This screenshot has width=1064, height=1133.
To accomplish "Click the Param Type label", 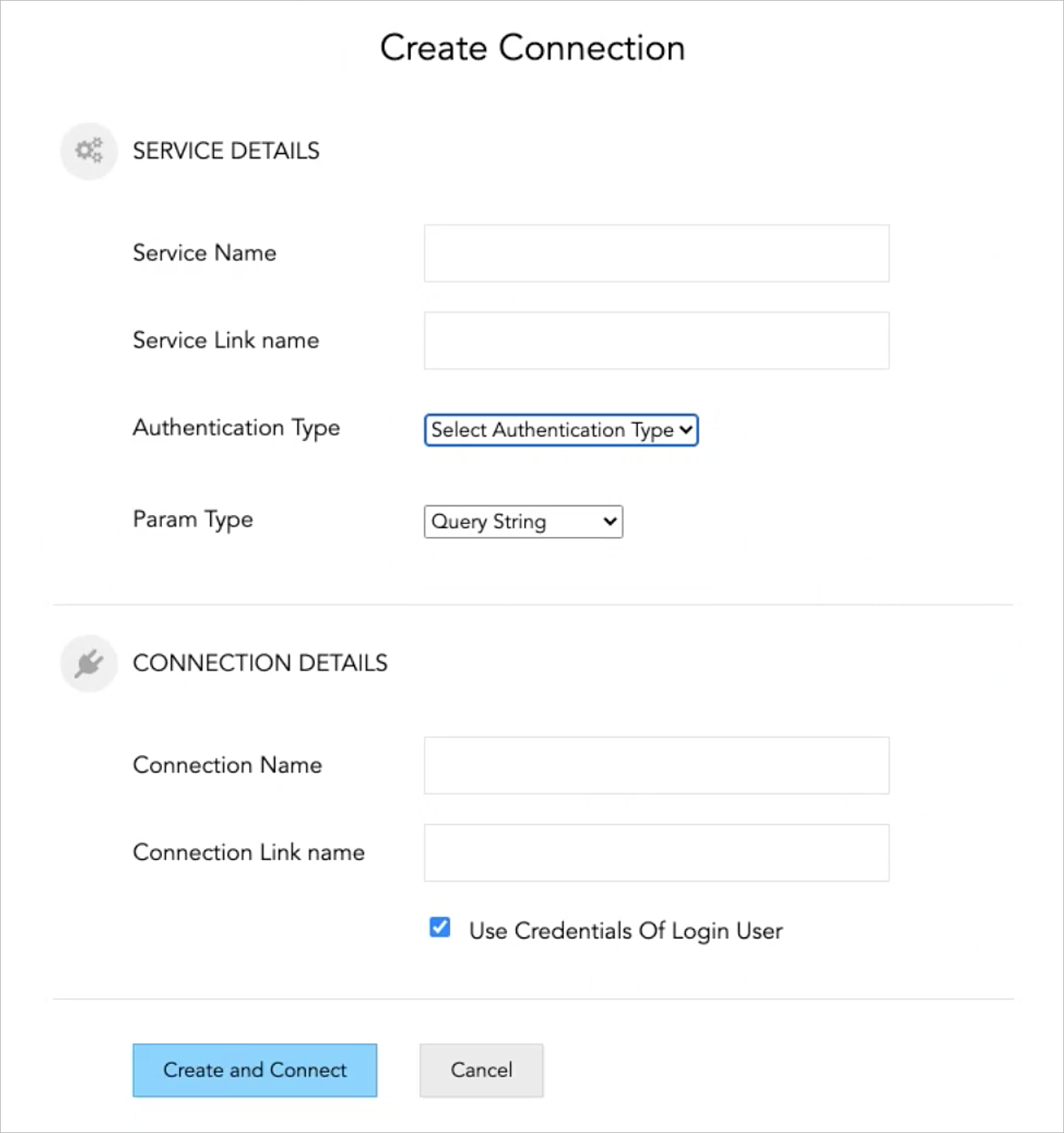I will [193, 520].
